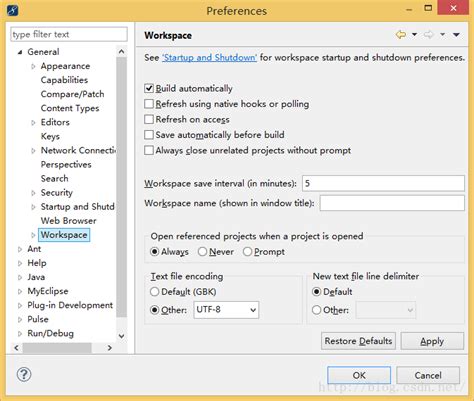Disable Build automatically checkbox
Viewport: 474px width, 401px height.
coord(149,88)
